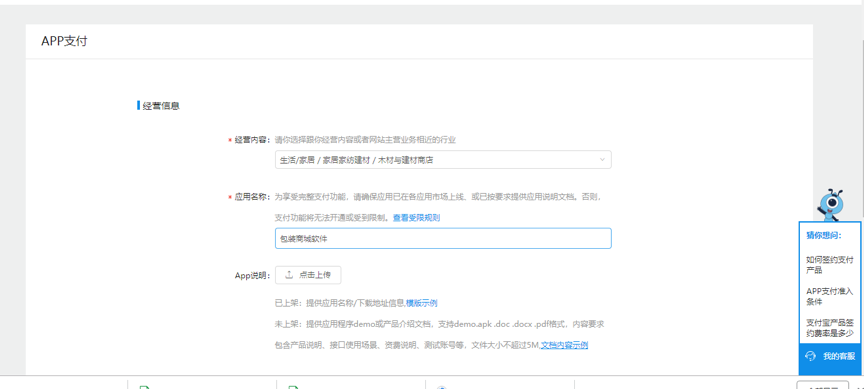Click the App说明 field label
This screenshot has height=389, width=864.
click(252, 275)
